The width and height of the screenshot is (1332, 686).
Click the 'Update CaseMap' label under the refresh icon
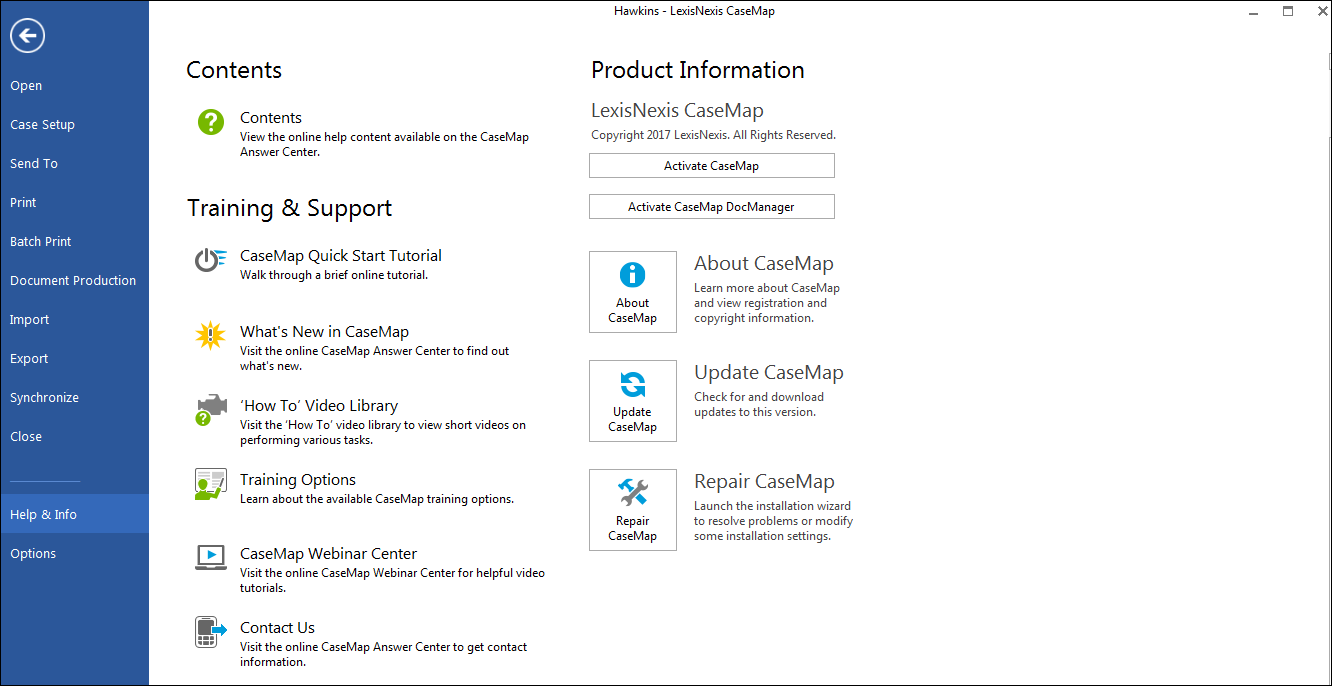point(633,420)
